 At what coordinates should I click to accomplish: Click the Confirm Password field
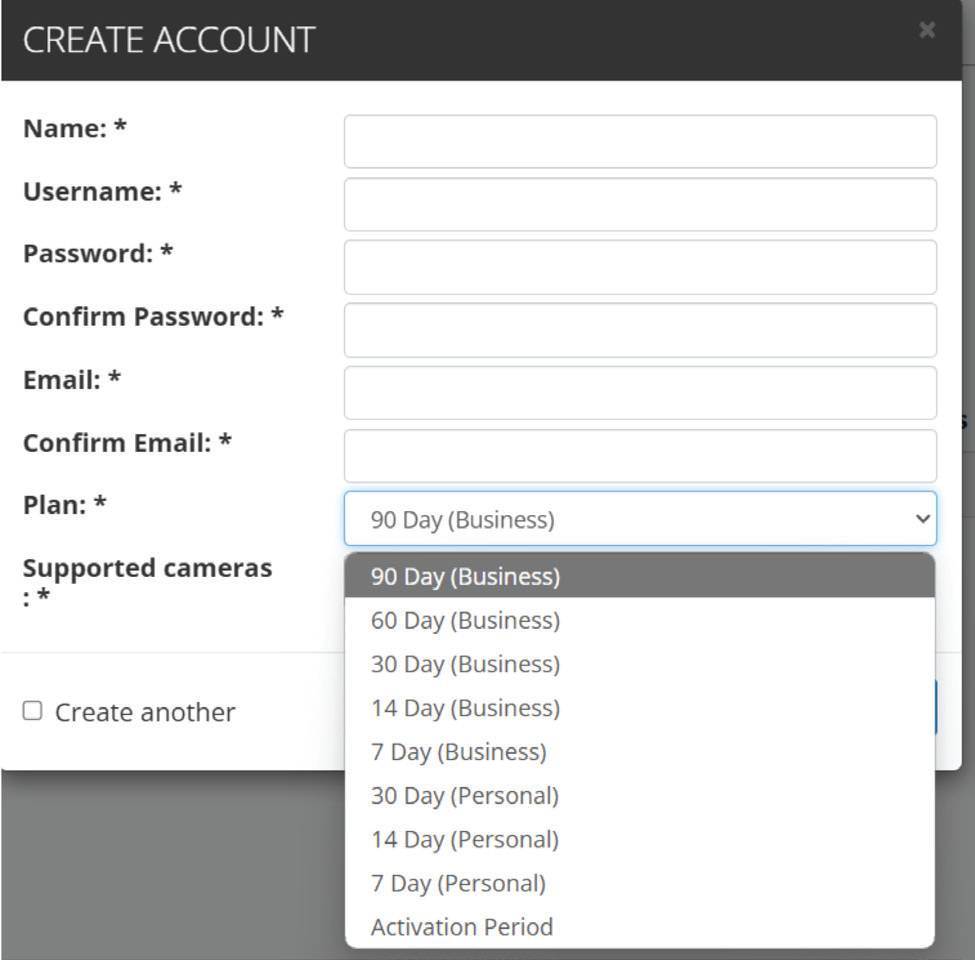[x=639, y=329]
